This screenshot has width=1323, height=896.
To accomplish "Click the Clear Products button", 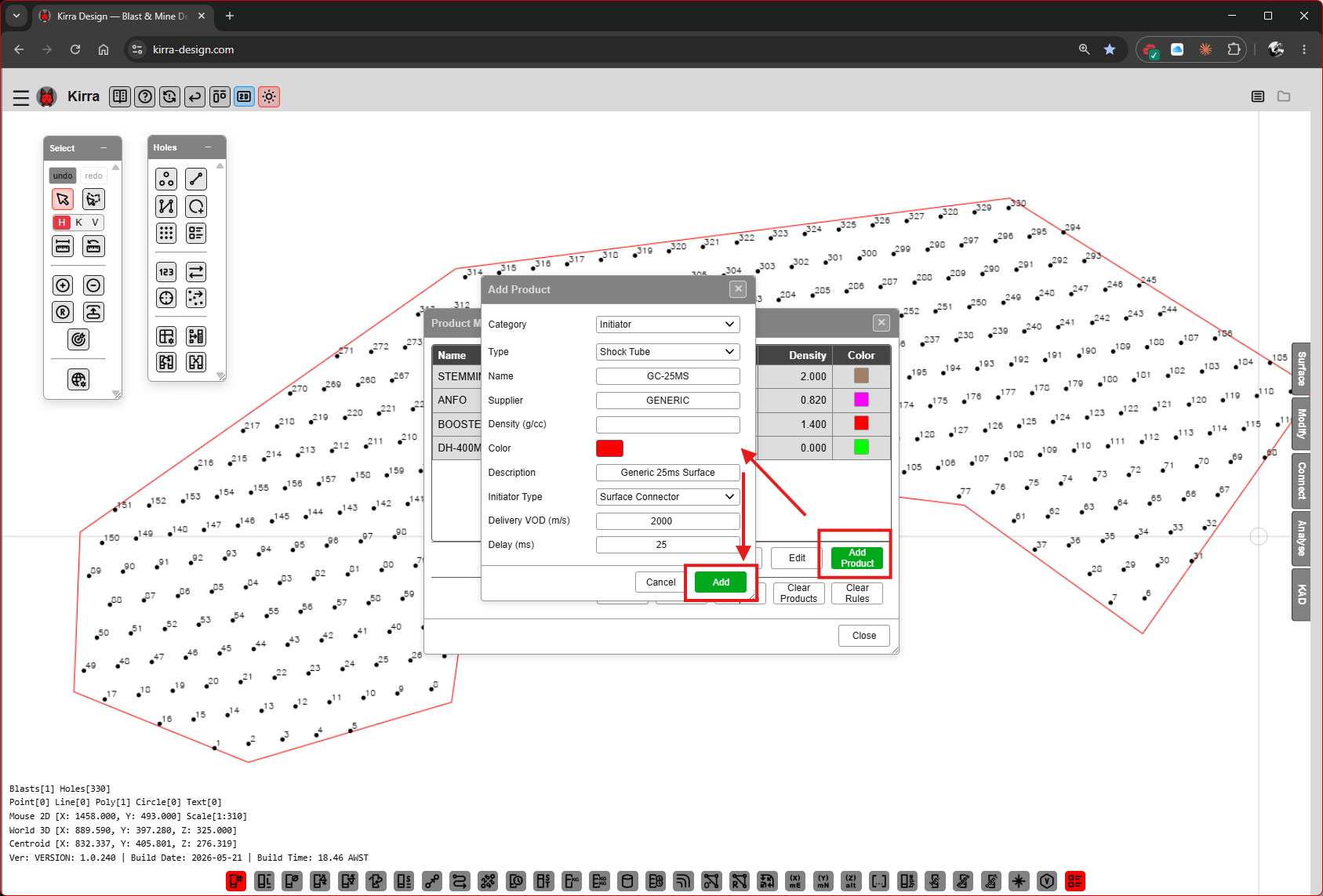I will click(x=798, y=593).
